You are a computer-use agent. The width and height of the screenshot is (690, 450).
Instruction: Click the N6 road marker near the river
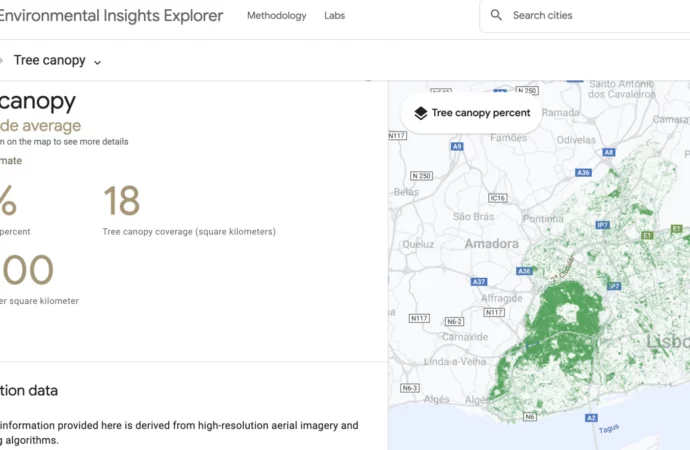point(530,416)
